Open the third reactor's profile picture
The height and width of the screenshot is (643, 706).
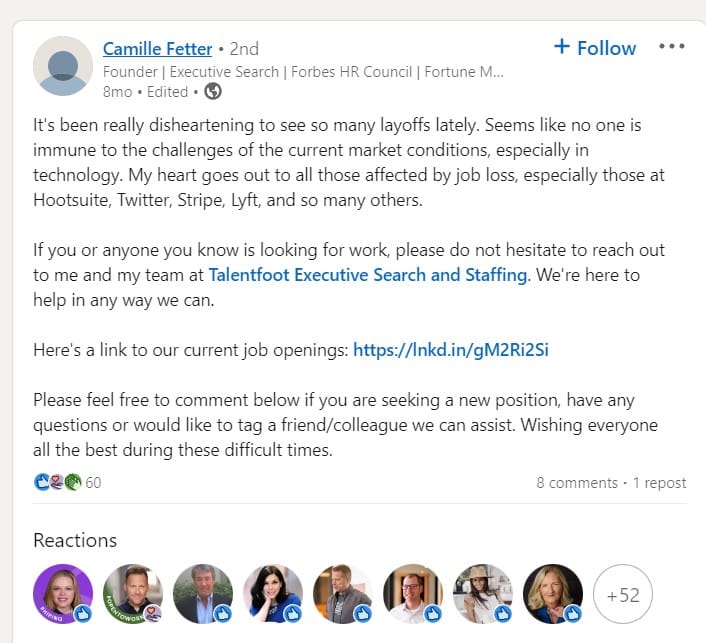pos(203,594)
